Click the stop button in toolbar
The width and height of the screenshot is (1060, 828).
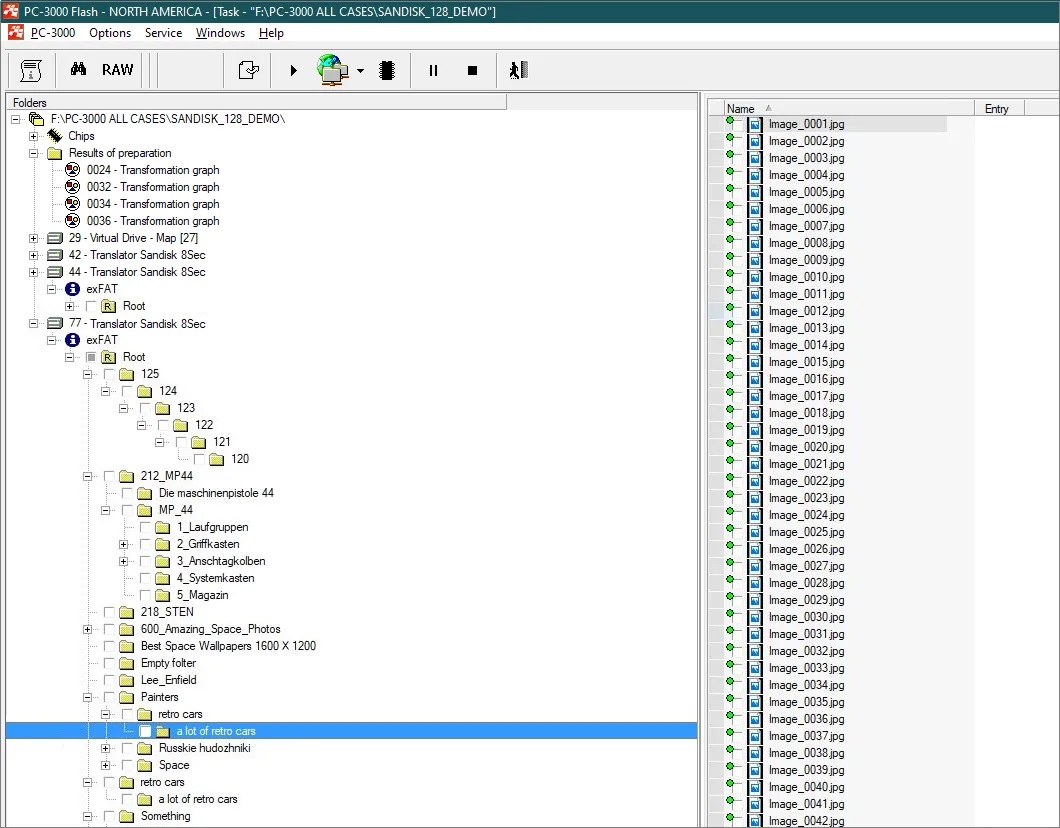tap(473, 70)
